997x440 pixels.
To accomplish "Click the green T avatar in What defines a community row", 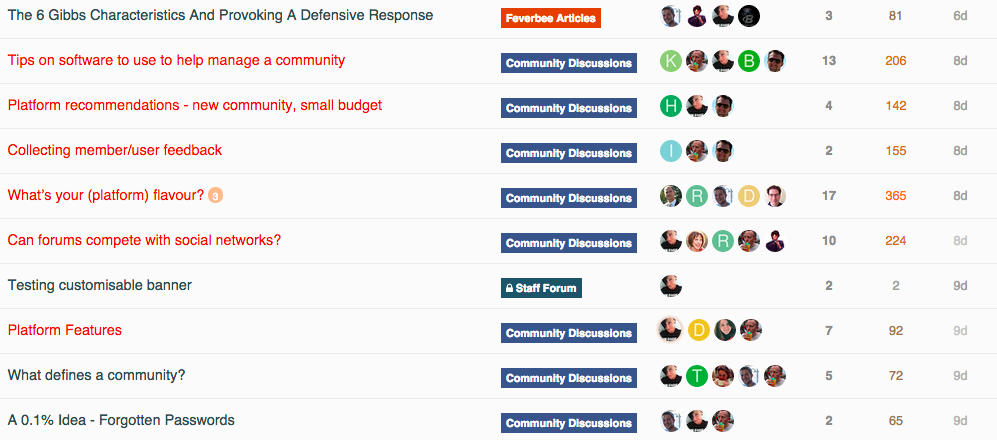I will click(x=697, y=376).
